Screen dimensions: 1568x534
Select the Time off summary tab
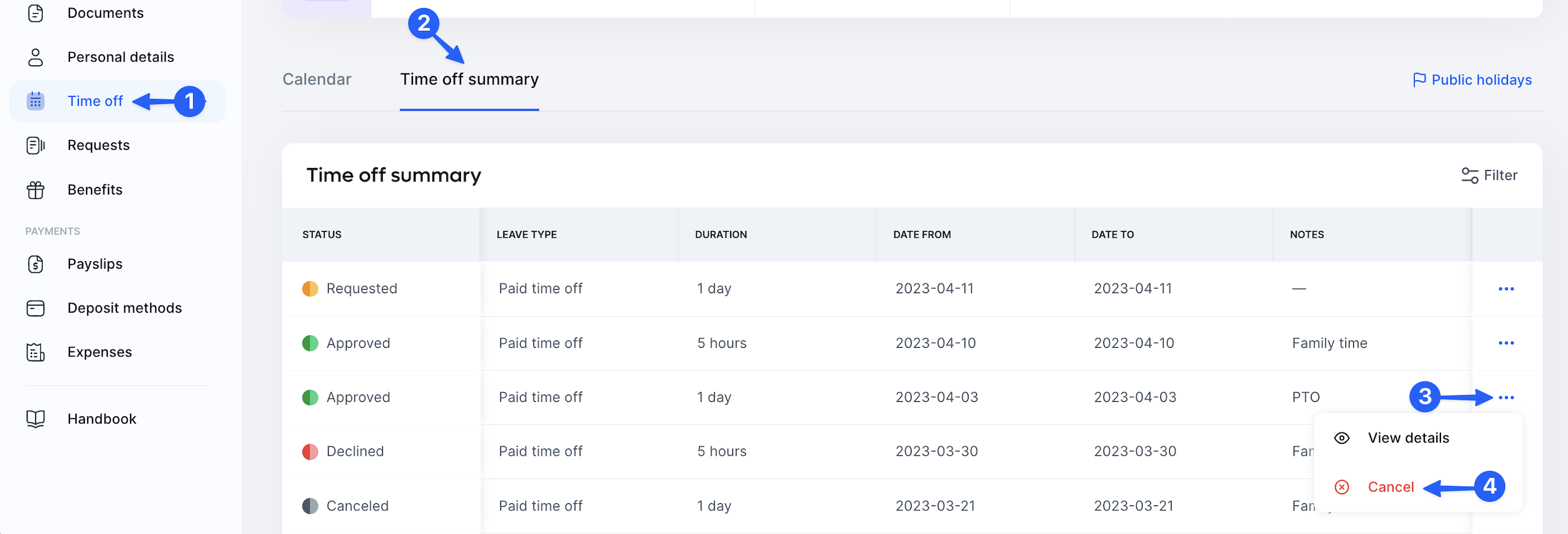coord(469,80)
